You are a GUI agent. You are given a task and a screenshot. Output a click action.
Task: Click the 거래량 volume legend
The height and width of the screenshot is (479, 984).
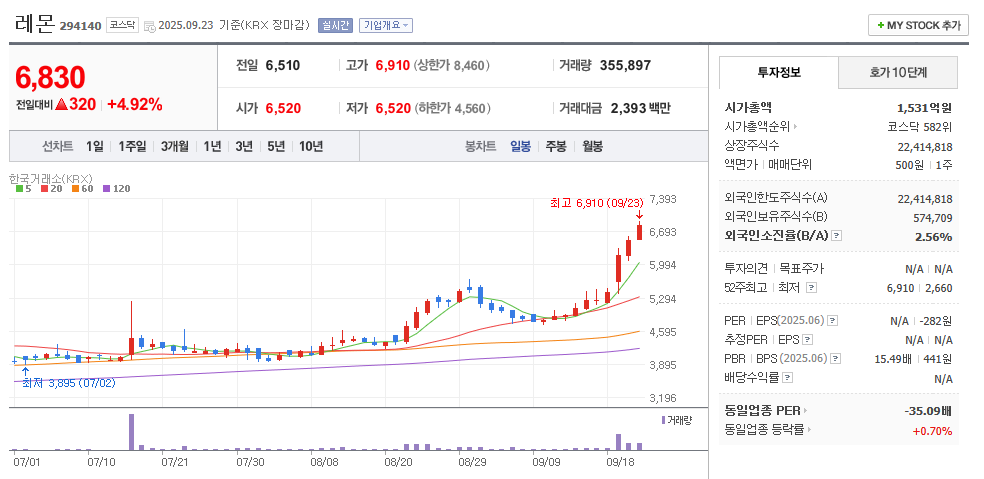(676, 420)
